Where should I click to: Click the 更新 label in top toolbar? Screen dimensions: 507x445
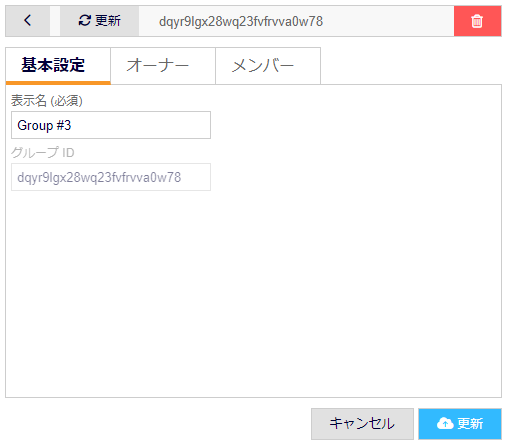coord(108,21)
